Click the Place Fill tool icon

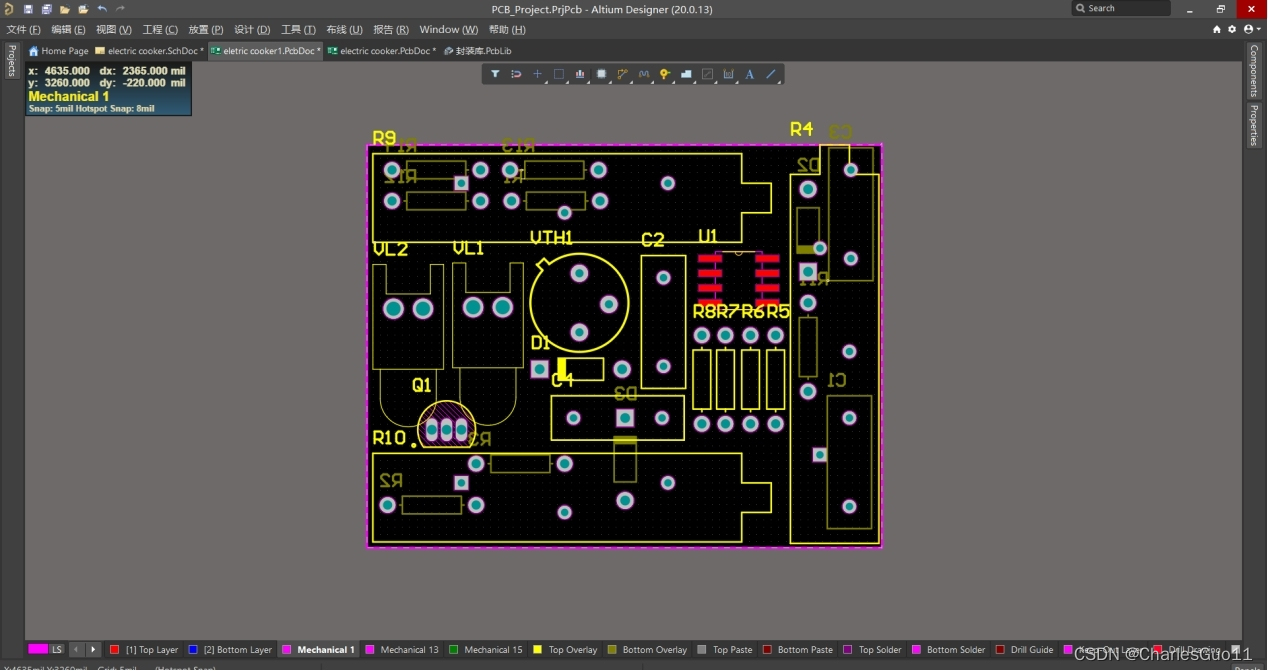707,74
